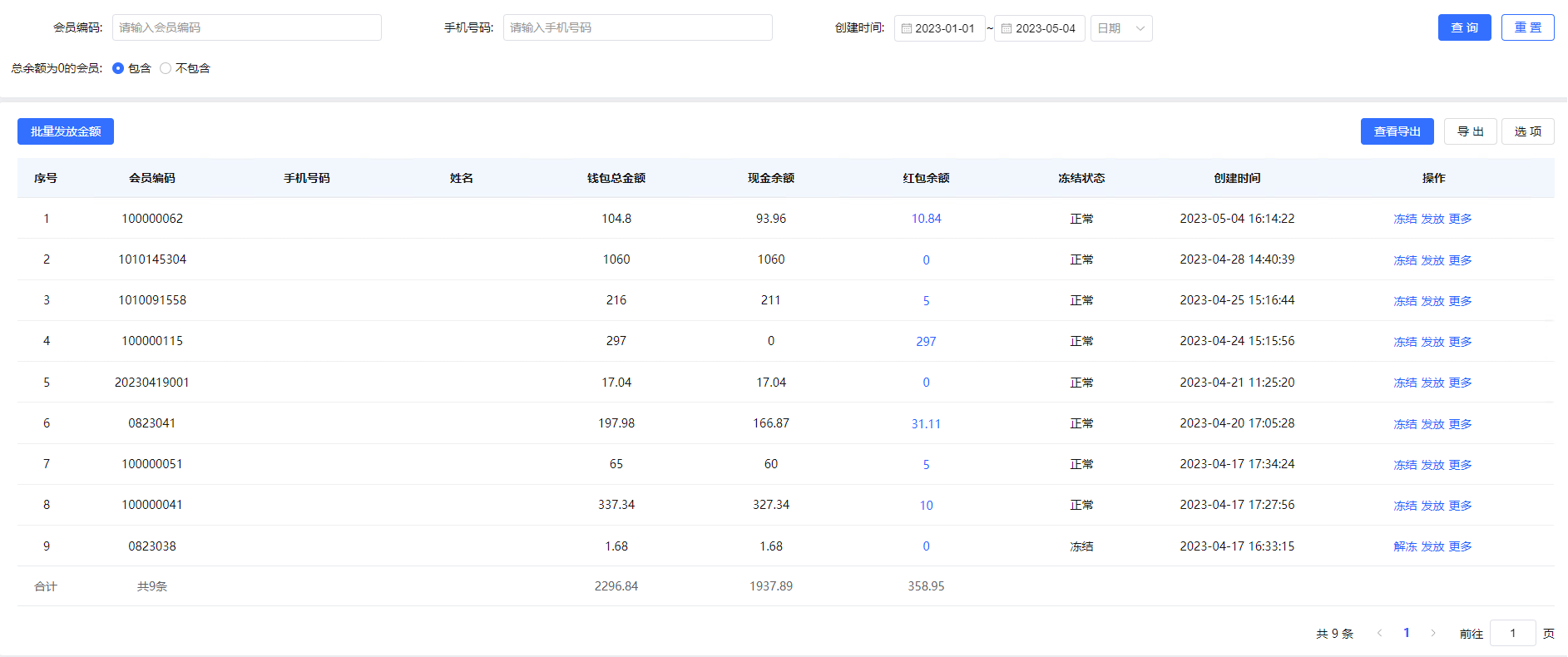Click the 查询 search button
This screenshot has width=1568, height=657.
(1464, 27)
